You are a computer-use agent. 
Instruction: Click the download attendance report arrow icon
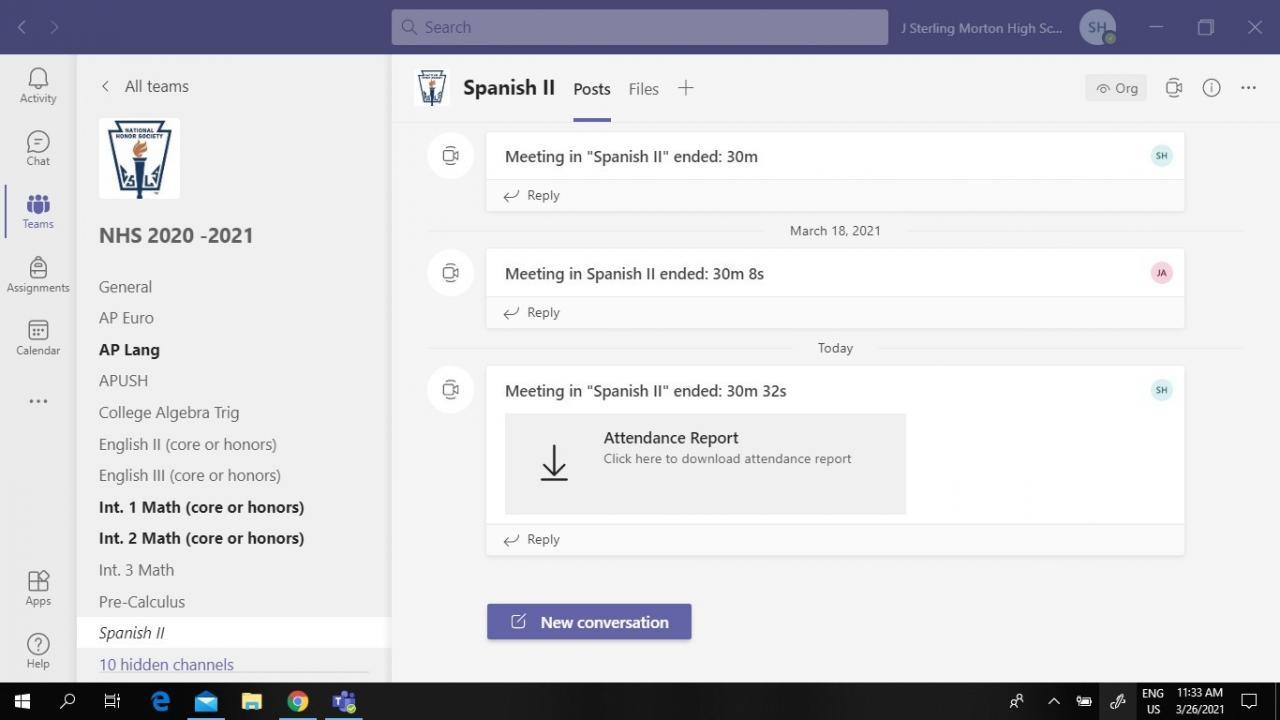point(554,463)
